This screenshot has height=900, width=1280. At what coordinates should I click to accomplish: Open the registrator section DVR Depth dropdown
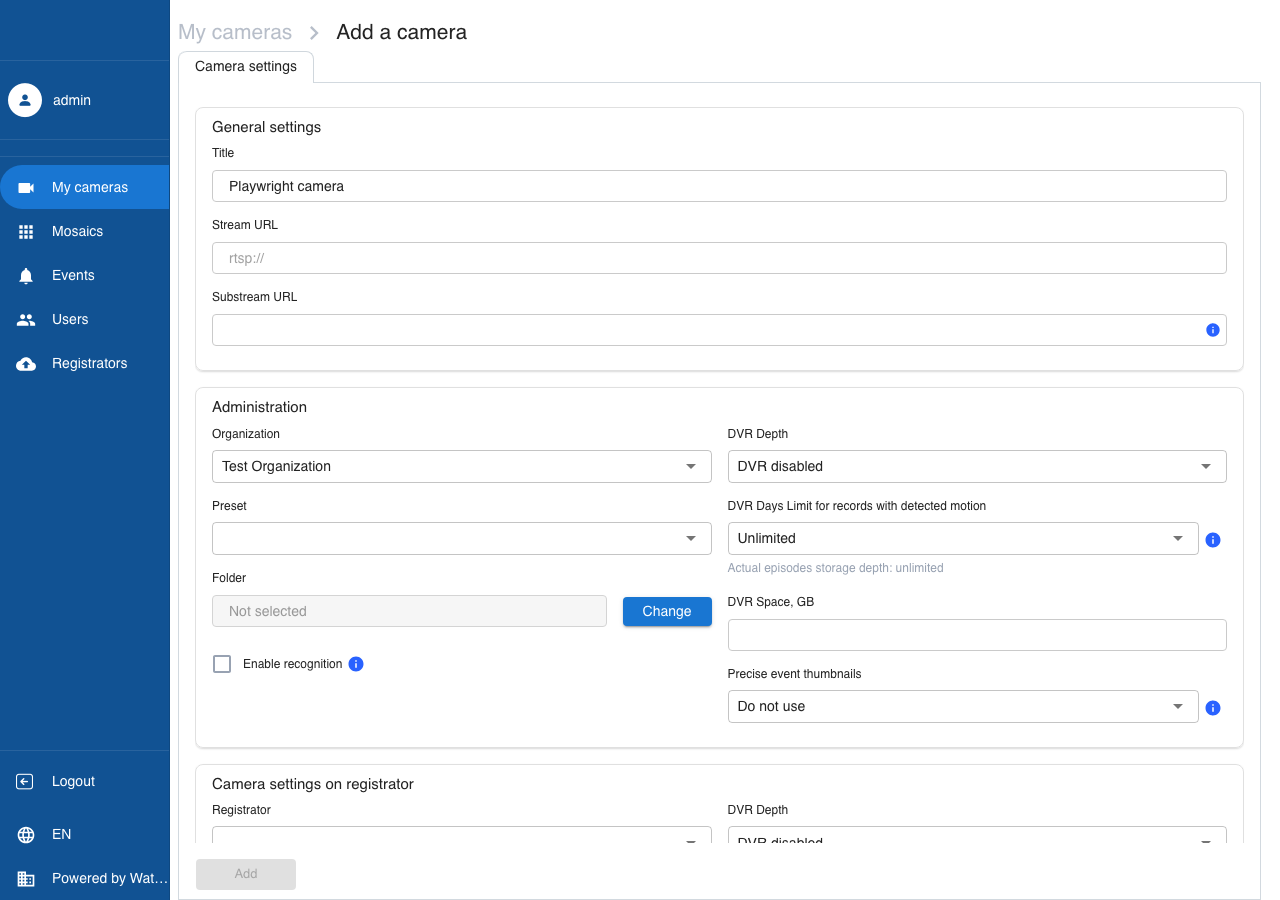(977, 835)
